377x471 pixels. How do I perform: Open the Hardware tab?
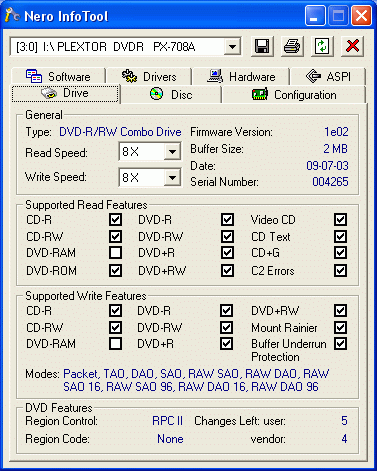coord(241,76)
